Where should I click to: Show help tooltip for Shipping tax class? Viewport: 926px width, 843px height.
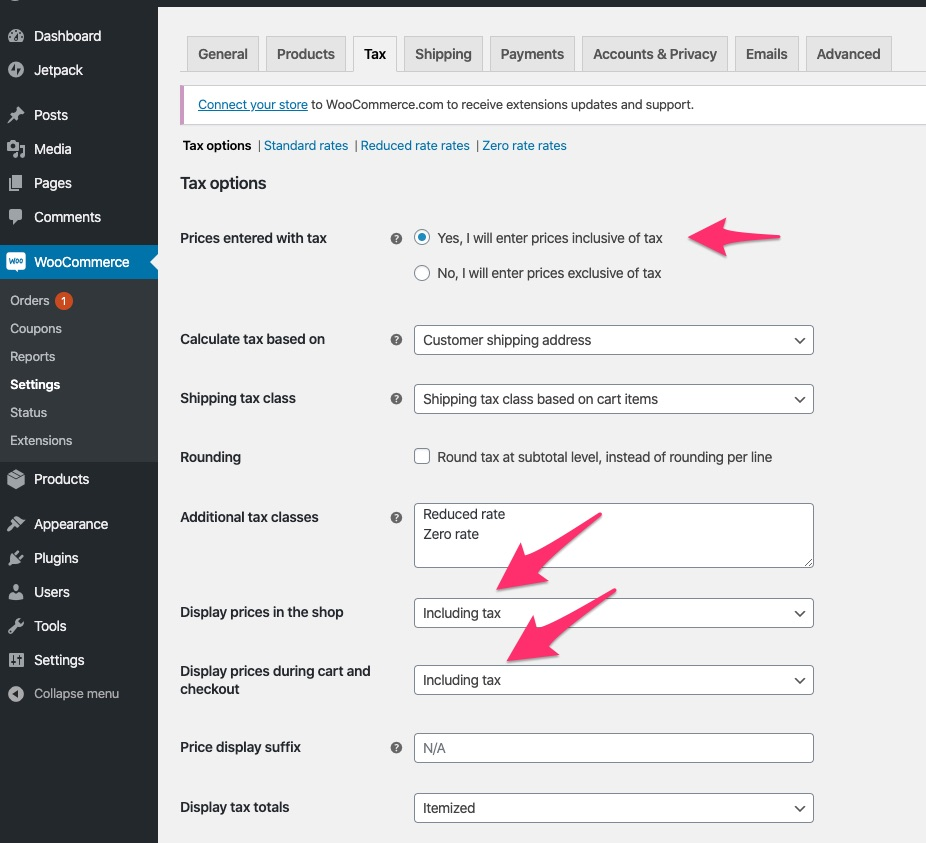pyautogui.click(x=396, y=399)
